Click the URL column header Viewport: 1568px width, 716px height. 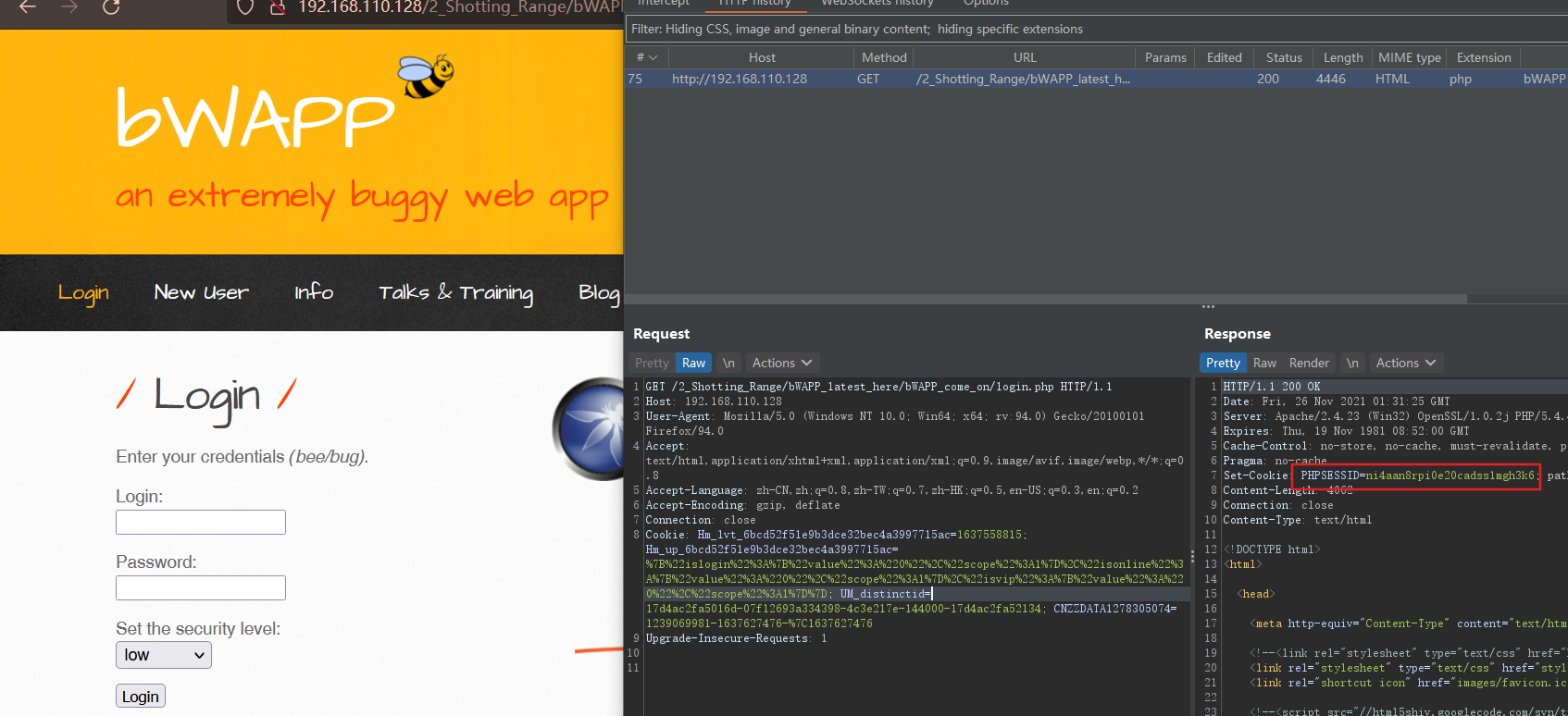point(1025,57)
